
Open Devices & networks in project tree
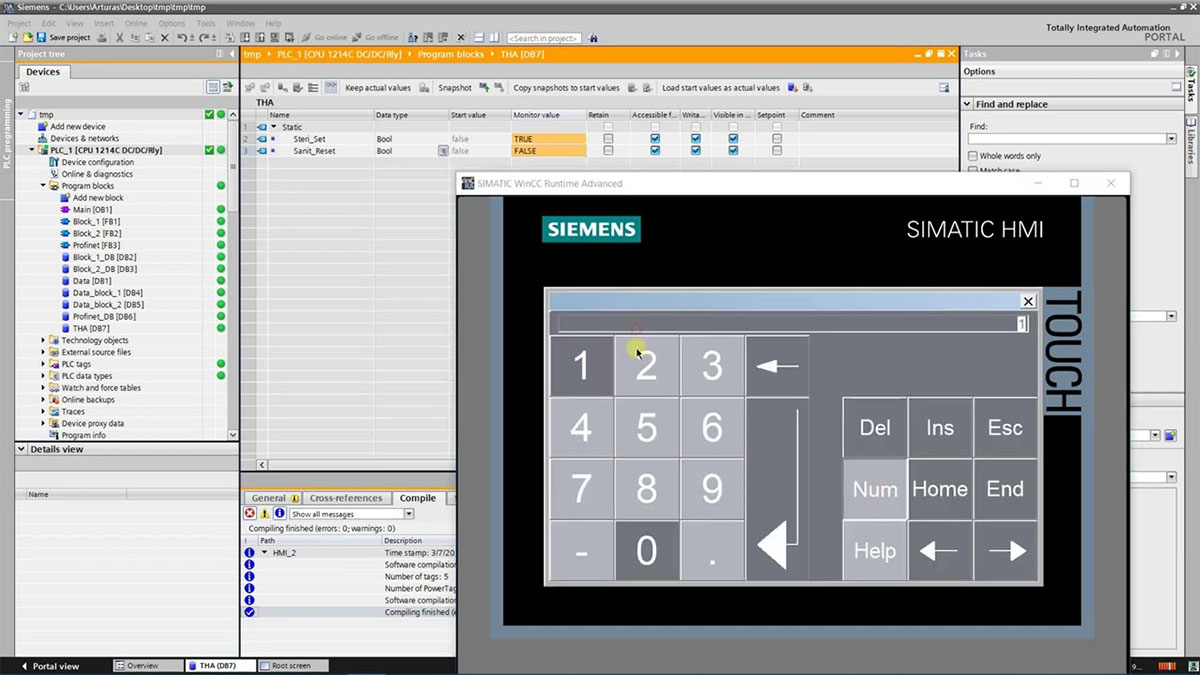click(84, 138)
